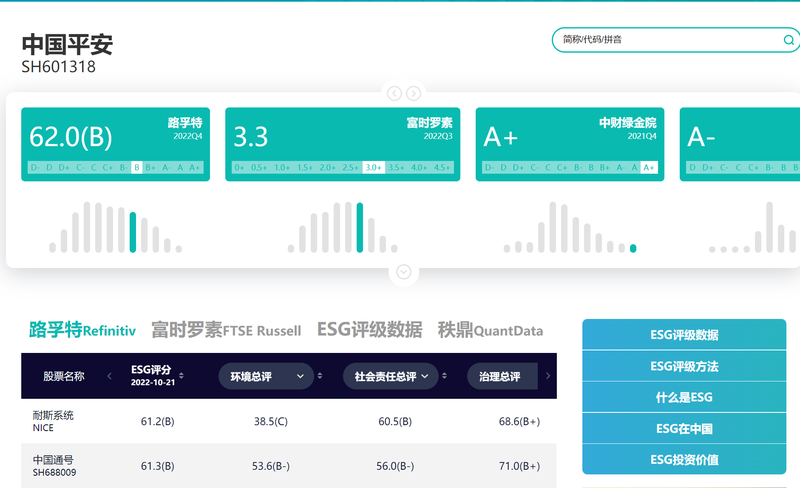Sort by 环境总评 column arrows
800x488 pixels.
[320, 376]
